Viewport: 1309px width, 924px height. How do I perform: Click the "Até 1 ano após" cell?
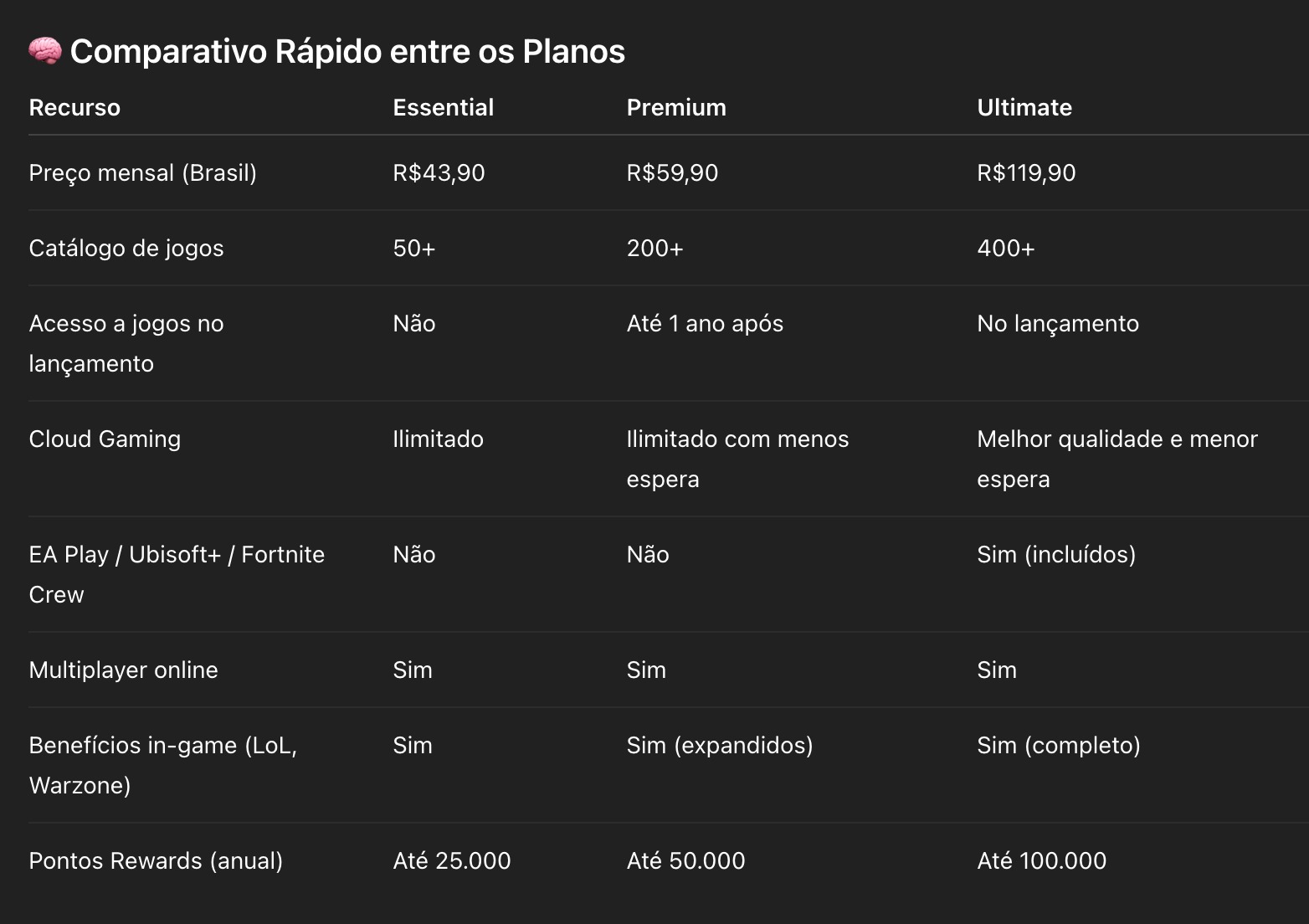[x=705, y=323]
